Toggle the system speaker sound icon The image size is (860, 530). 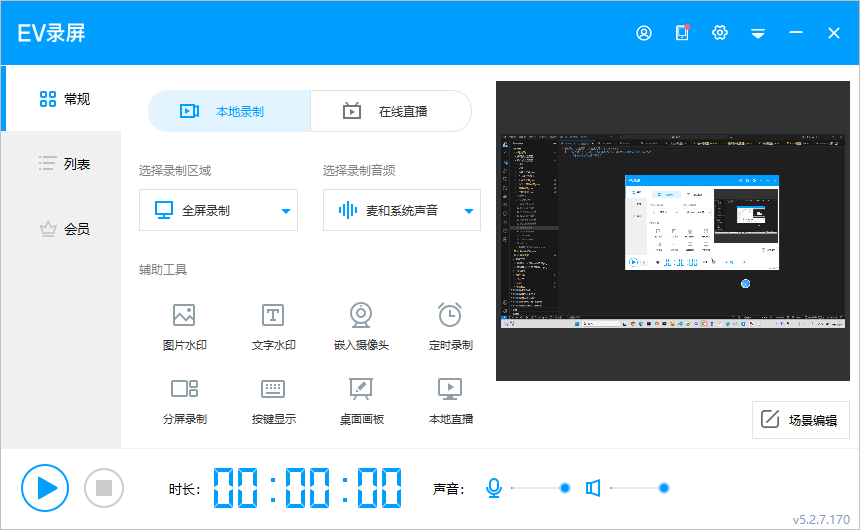click(x=593, y=488)
